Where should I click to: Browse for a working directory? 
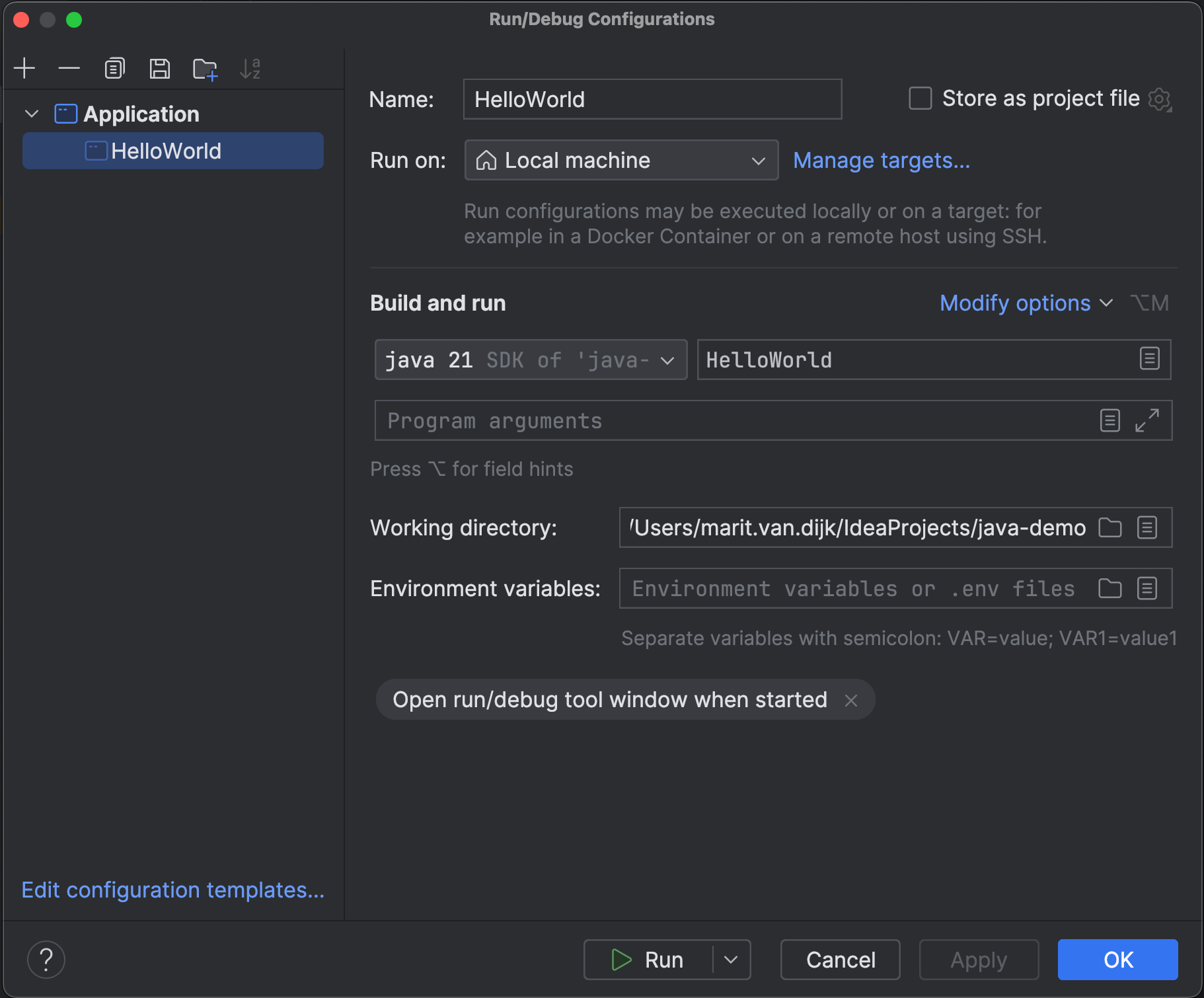[x=1110, y=527]
